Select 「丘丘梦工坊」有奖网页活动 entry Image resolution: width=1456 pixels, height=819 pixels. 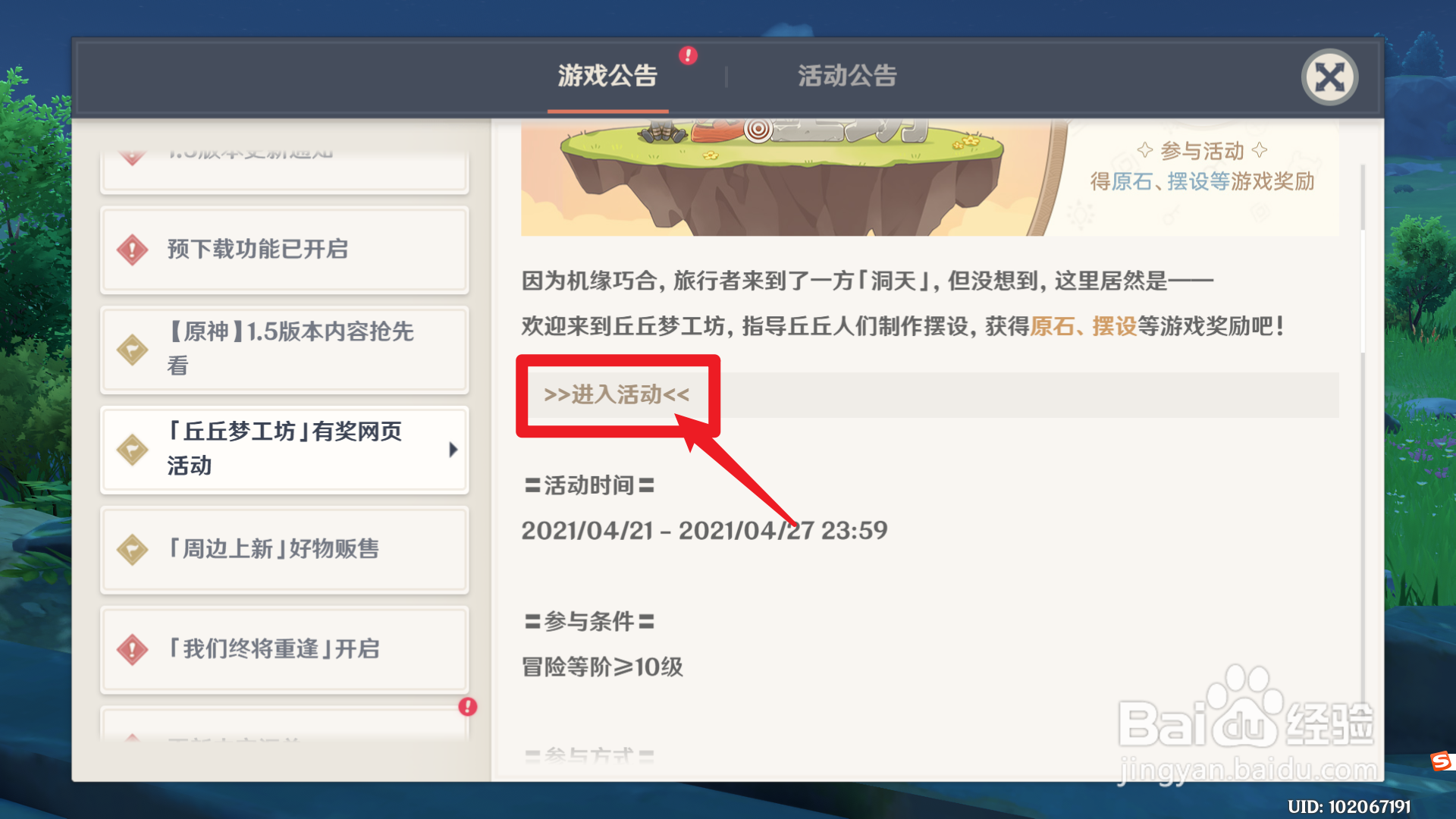[x=284, y=450]
